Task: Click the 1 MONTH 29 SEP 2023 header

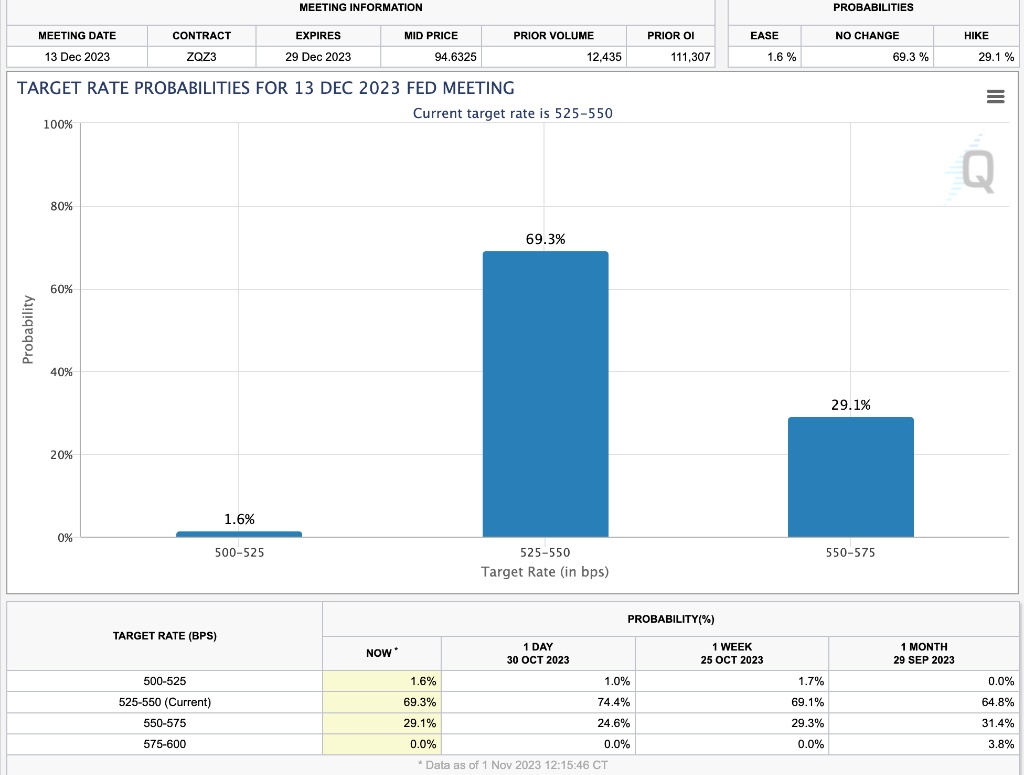Action: point(923,653)
